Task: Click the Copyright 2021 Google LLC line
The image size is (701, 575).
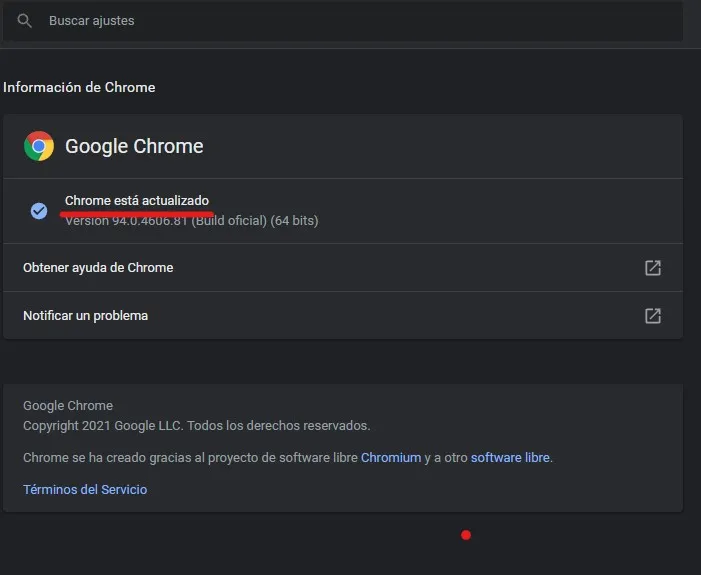Action: 197,425
